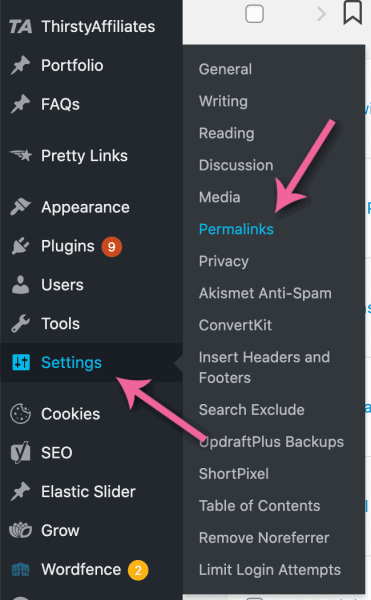Screen dimensions: 371x600
Task: Click the Appearance paintbrush icon
Action: (x=20, y=207)
